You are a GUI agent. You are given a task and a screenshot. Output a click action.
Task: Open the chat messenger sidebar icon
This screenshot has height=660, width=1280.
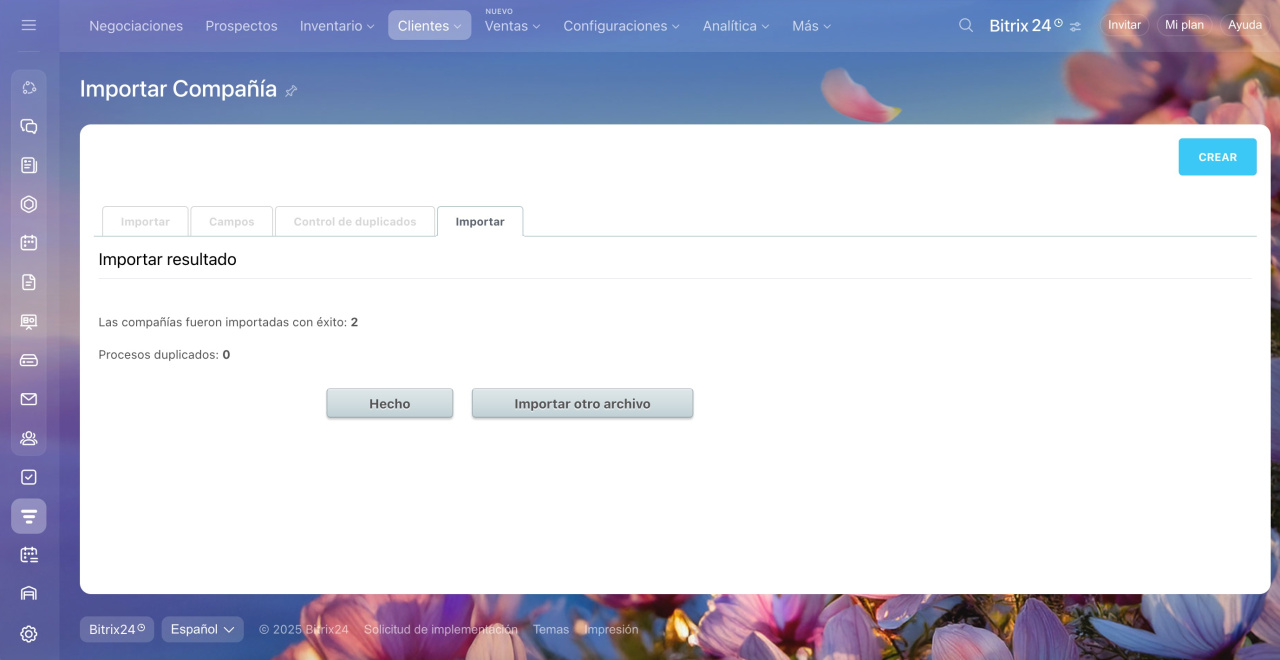point(29,126)
